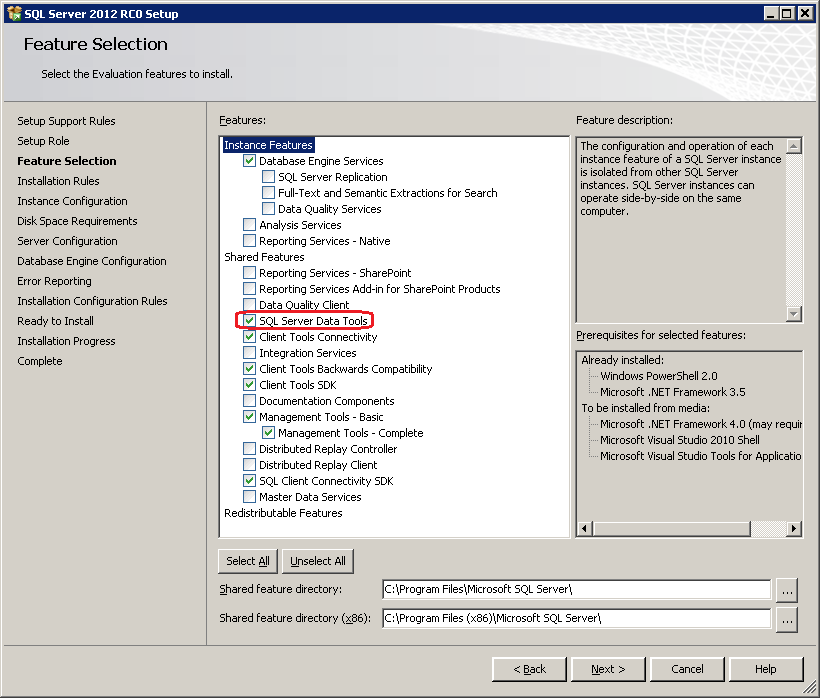The width and height of the screenshot is (820, 698).
Task: Click the Ready to Install step
Action: [55, 321]
